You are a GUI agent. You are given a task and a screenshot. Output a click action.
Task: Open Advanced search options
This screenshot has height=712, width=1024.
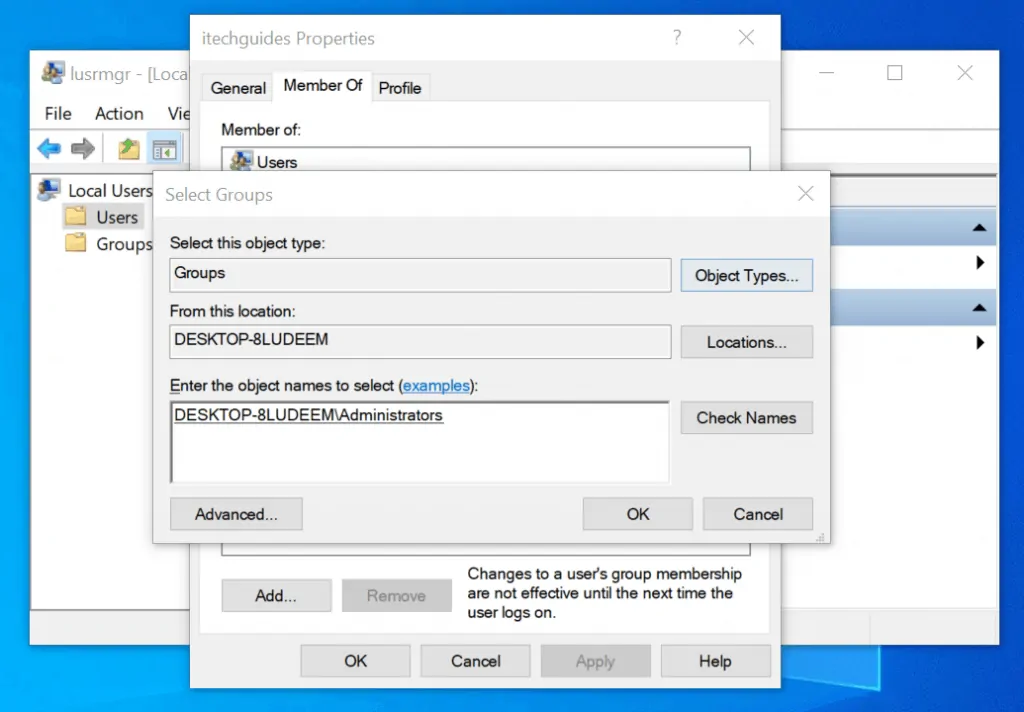(x=236, y=514)
